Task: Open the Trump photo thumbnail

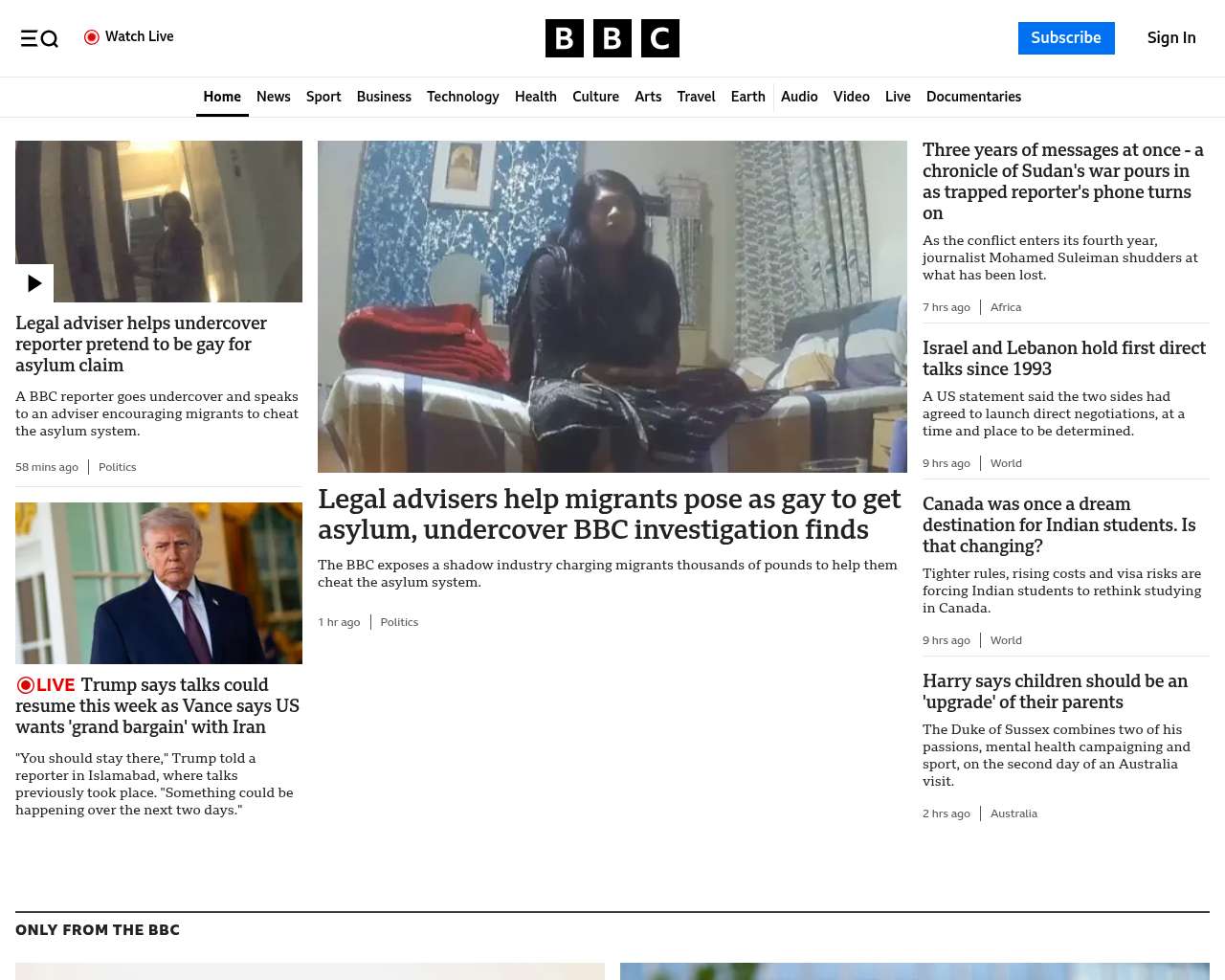Action: point(159,583)
